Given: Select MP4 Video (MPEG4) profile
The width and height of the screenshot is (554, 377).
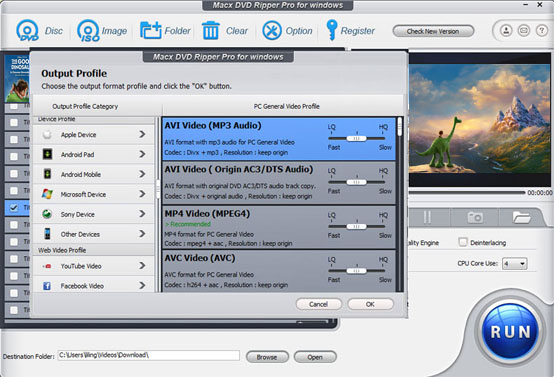Looking at the screenshot, I should coord(279,227).
